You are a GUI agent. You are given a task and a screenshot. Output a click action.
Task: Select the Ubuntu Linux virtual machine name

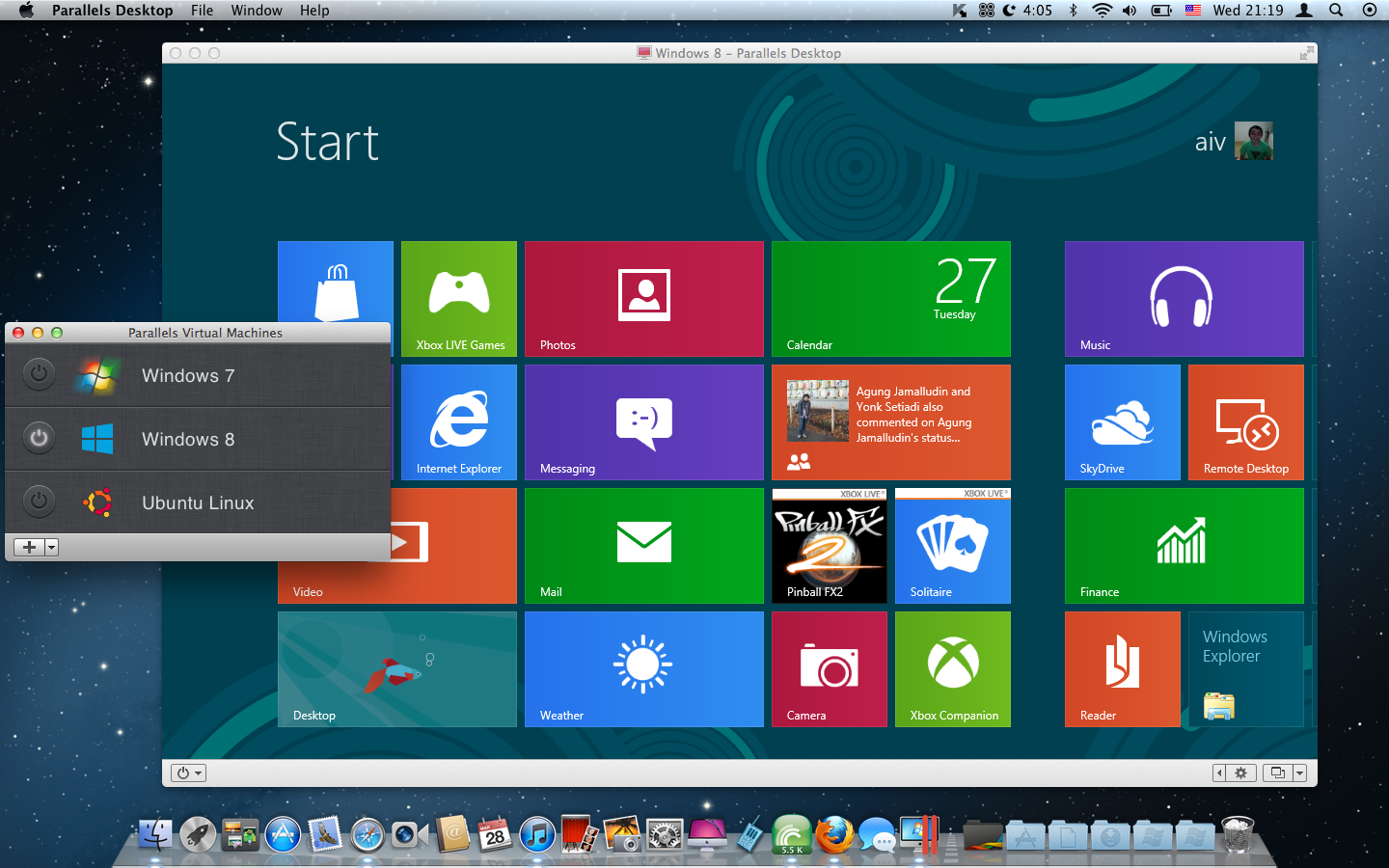point(198,502)
